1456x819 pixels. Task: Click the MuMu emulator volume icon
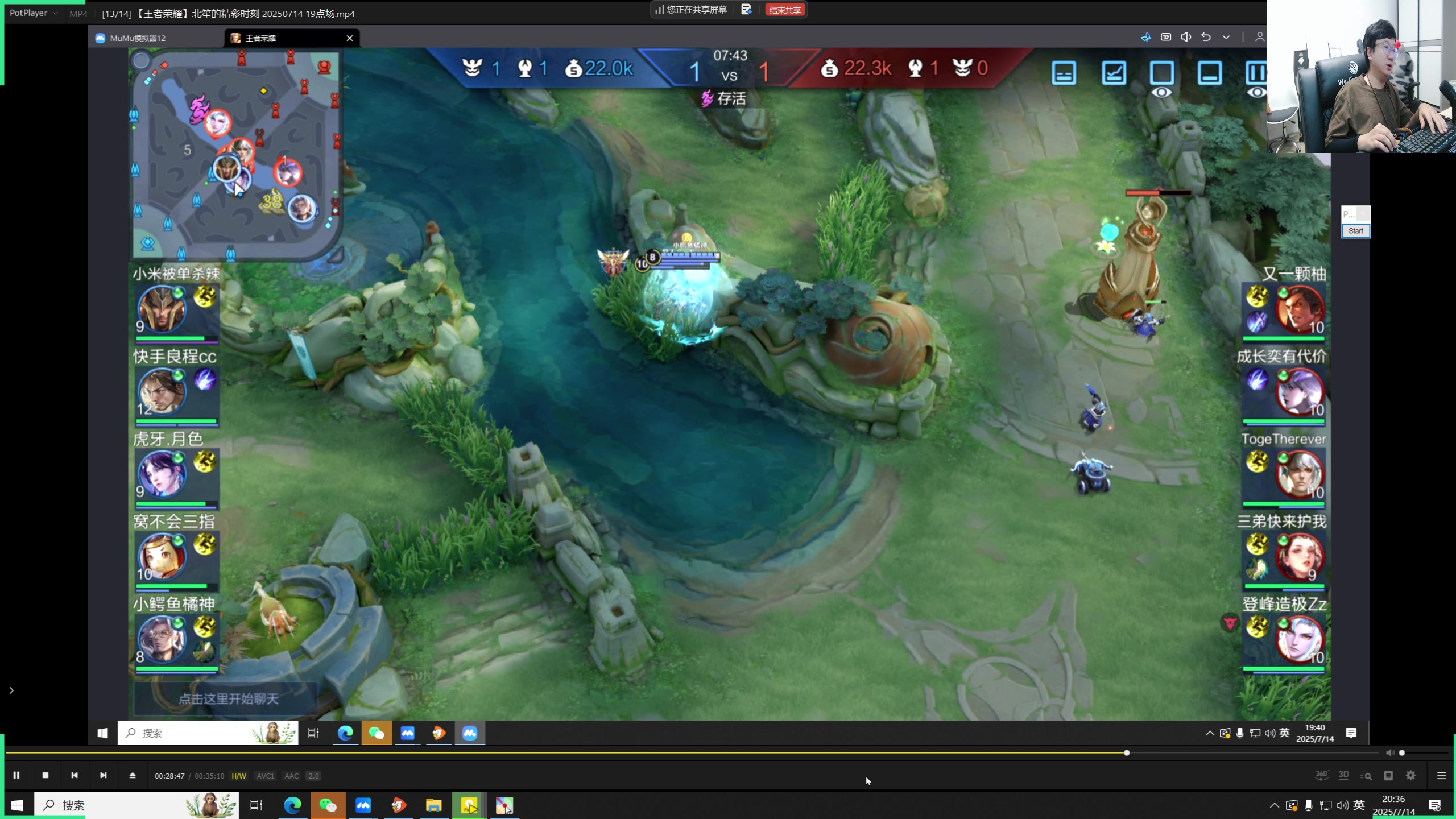(x=1186, y=37)
